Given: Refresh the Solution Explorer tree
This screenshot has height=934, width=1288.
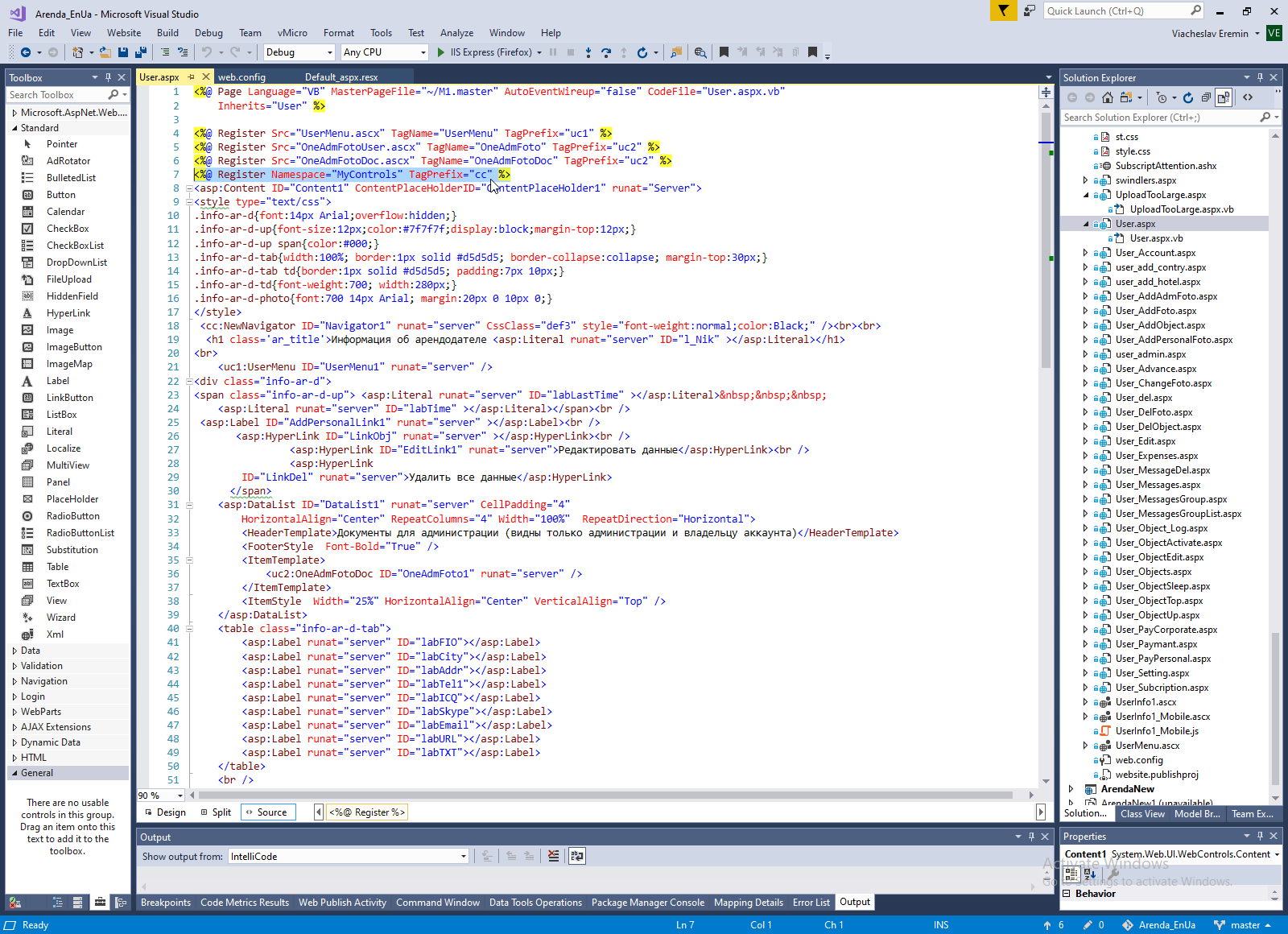Looking at the screenshot, I should click(x=1188, y=97).
